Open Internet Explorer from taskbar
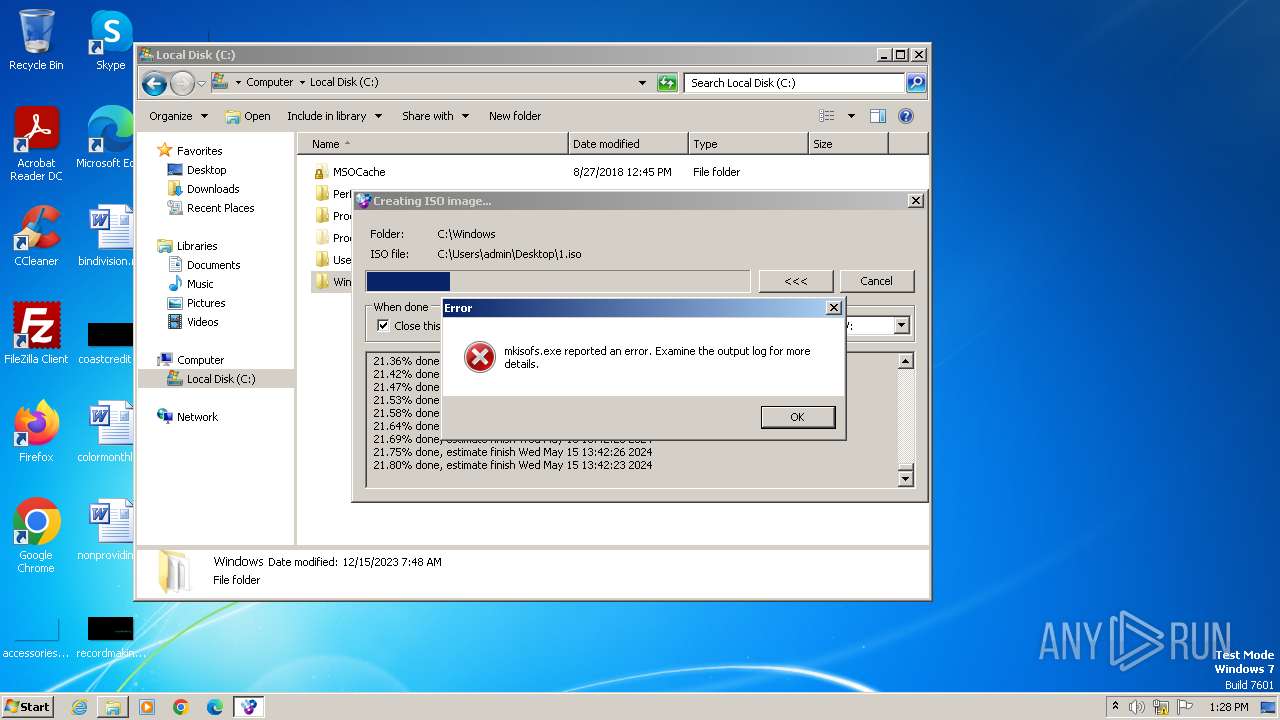Image resolution: width=1280 pixels, height=720 pixels. pos(79,707)
